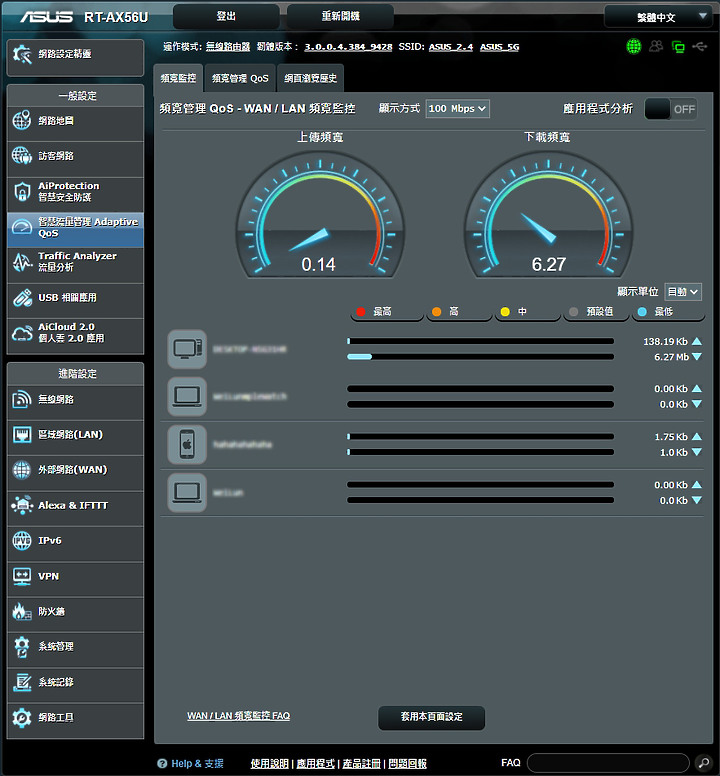This screenshot has height=776, width=720.
Task: Switch to the 頻寬管理 QoS tab
Action: pos(240,78)
